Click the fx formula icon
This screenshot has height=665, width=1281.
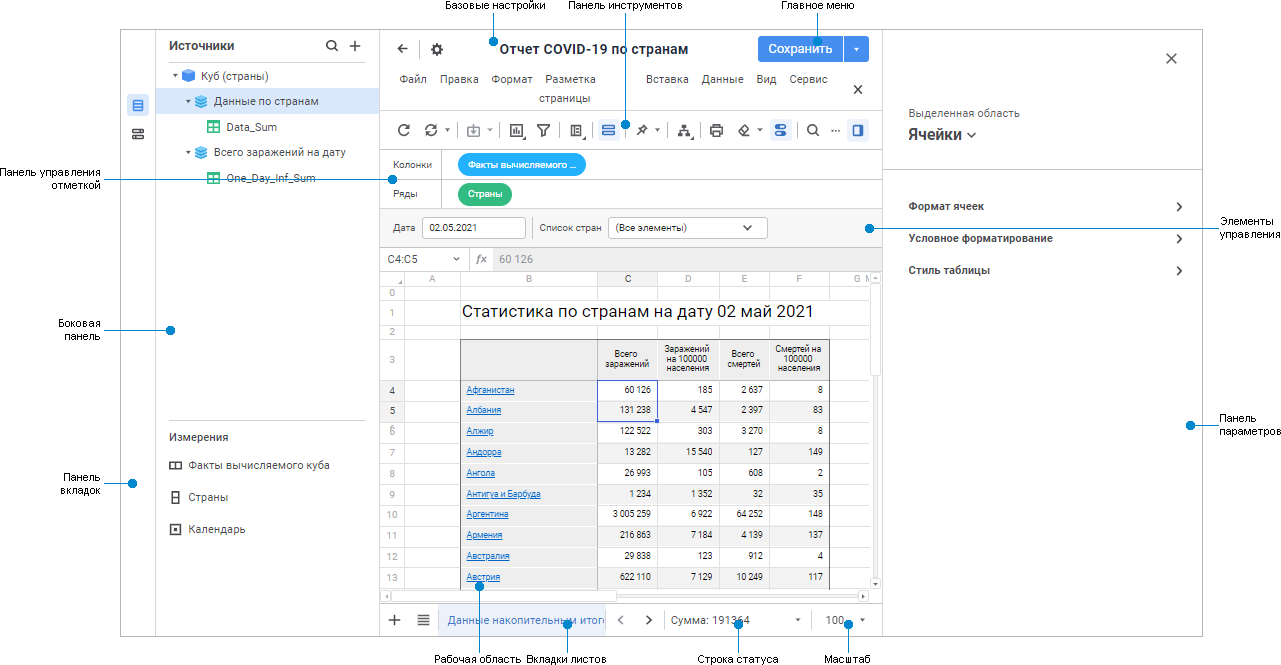coord(481,259)
